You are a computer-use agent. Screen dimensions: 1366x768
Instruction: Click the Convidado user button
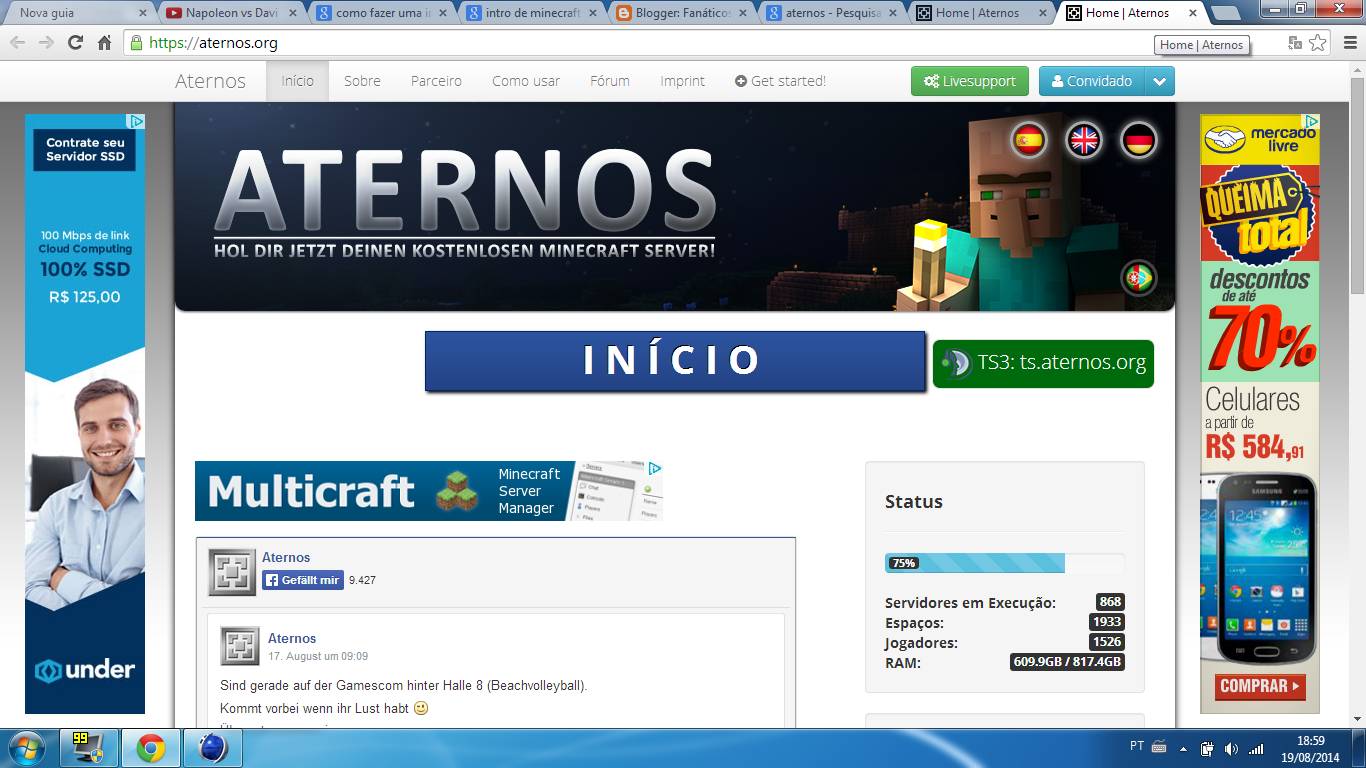click(1091, 82)
